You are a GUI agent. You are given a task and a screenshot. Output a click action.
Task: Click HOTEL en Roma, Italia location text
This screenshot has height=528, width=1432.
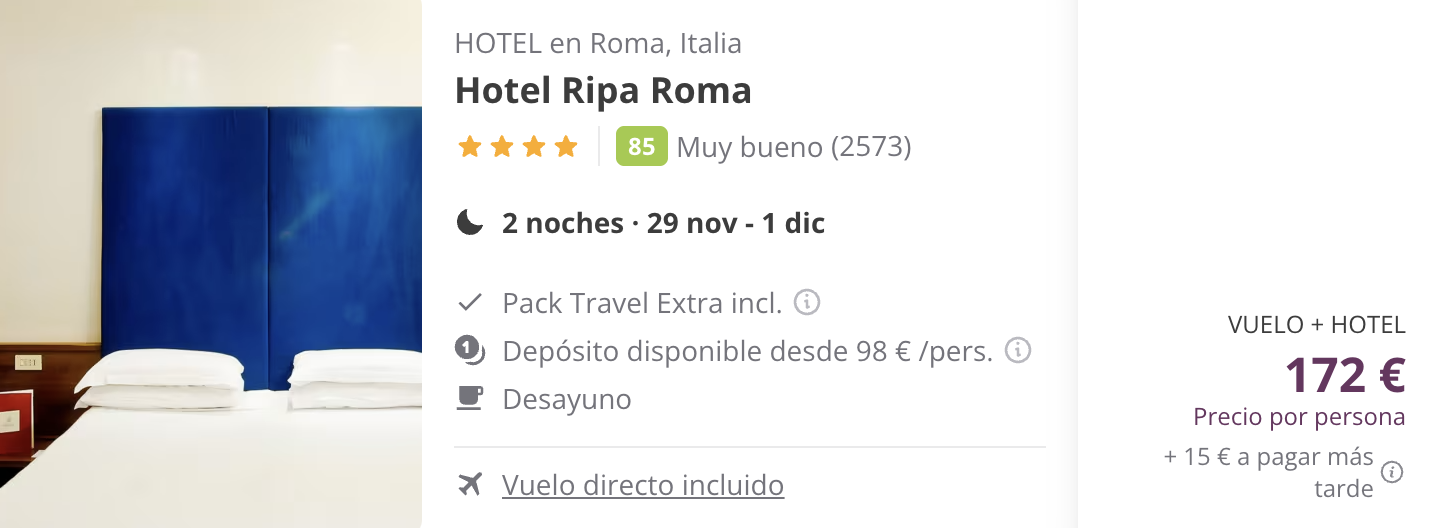tap(598, 44)
